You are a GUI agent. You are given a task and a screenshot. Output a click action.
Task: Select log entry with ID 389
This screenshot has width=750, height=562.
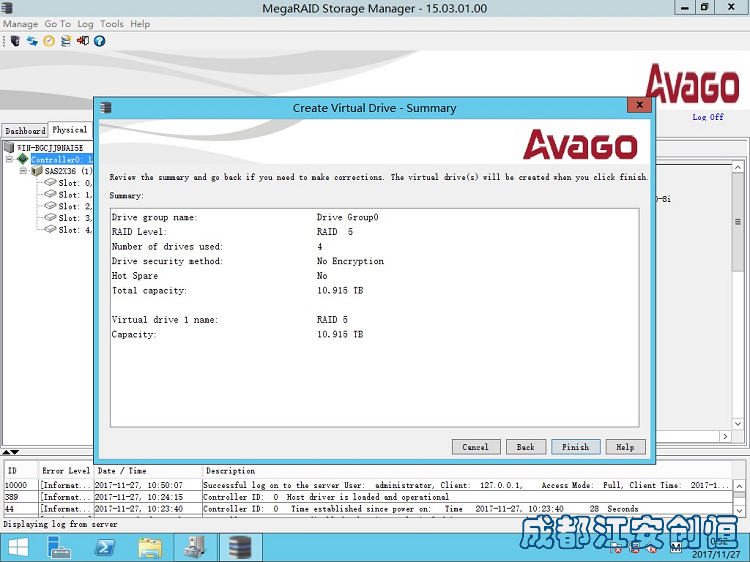click(x=368, y=497)
